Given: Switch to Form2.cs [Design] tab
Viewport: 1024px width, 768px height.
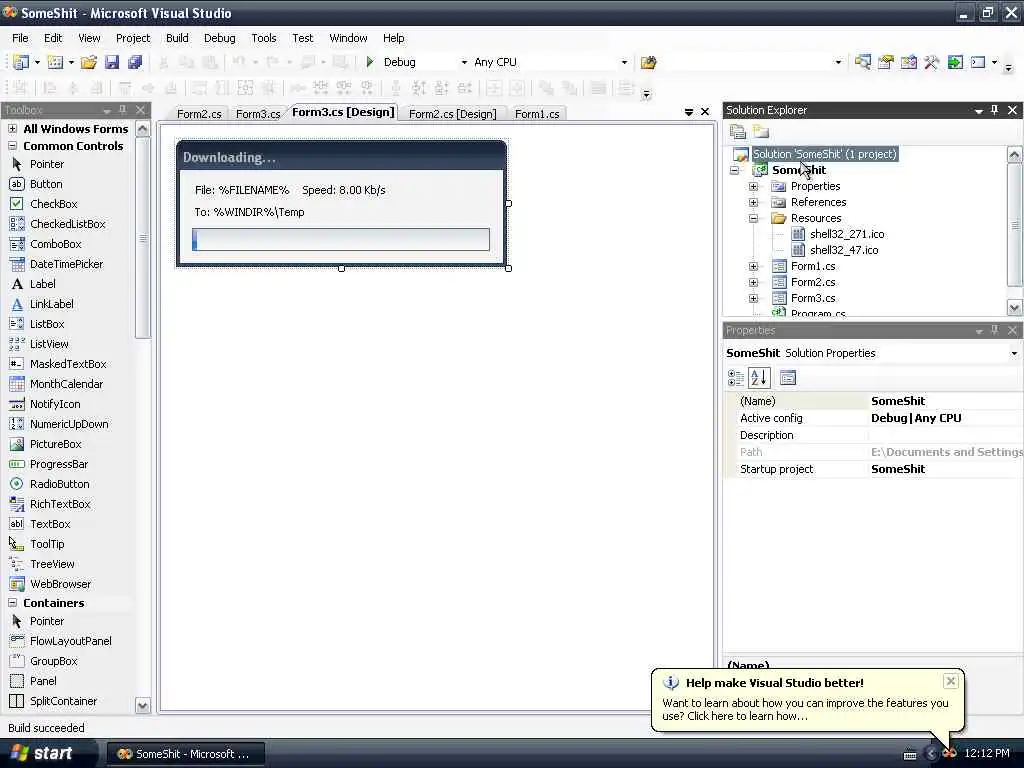Looking at the screenshot, I should 453,114.
